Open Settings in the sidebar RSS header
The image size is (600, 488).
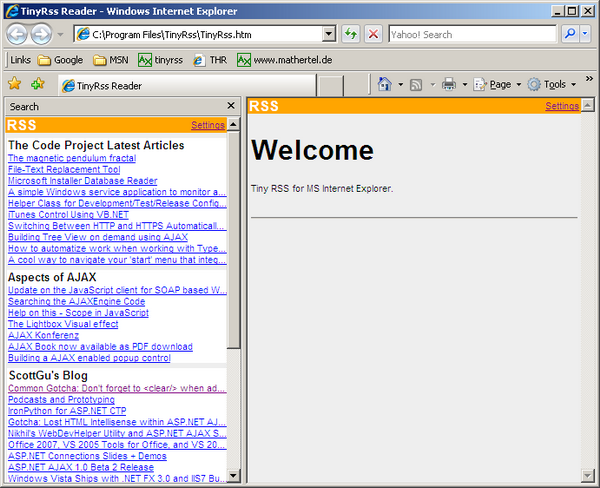point(208,125)
